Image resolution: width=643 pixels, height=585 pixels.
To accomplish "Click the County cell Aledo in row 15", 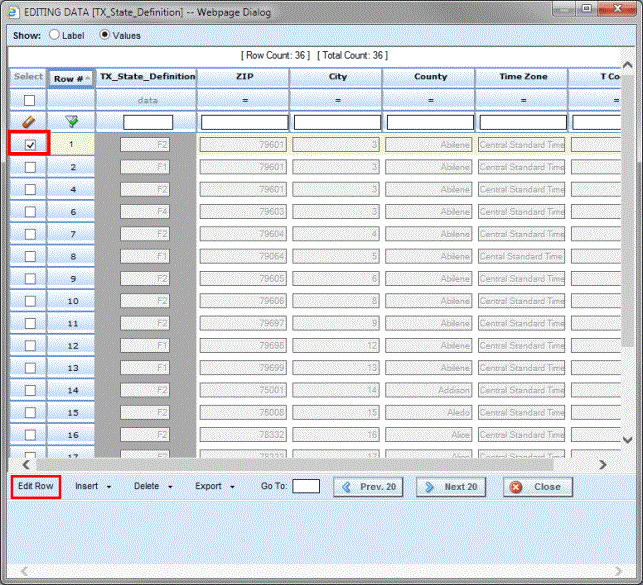I will pyautogui.click(x=429, y=412).
